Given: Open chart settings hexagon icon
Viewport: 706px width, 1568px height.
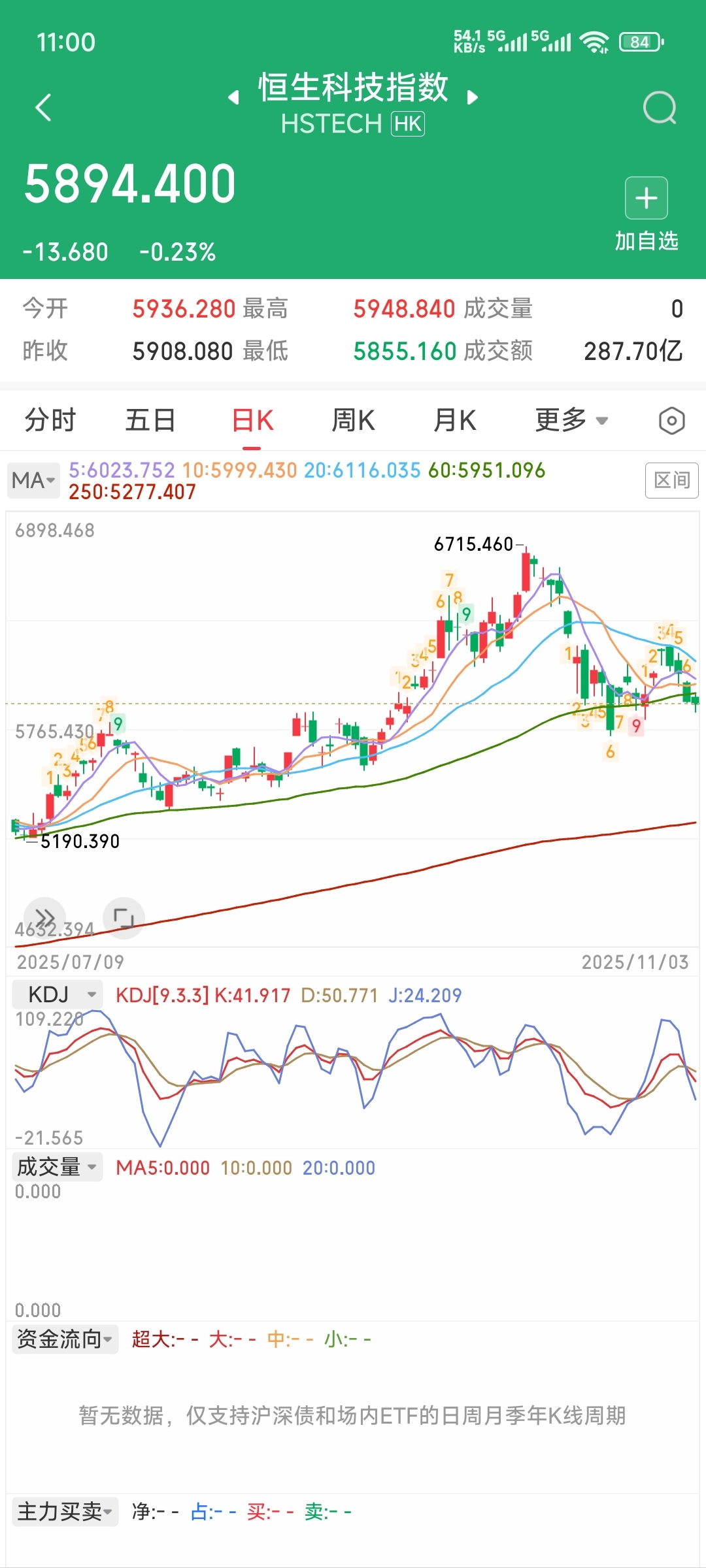Looking at the screenshot, I should coord(671,421).
